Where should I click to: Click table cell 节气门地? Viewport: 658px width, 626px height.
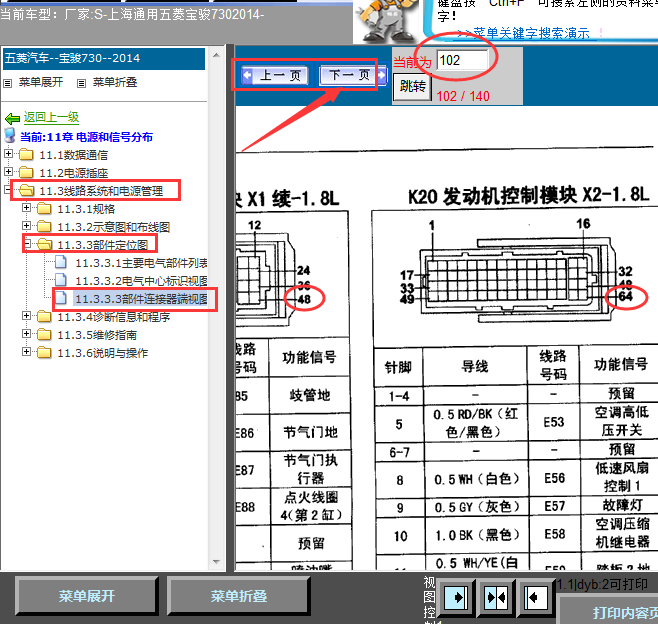pyautogui.click(x=310, y=432)
